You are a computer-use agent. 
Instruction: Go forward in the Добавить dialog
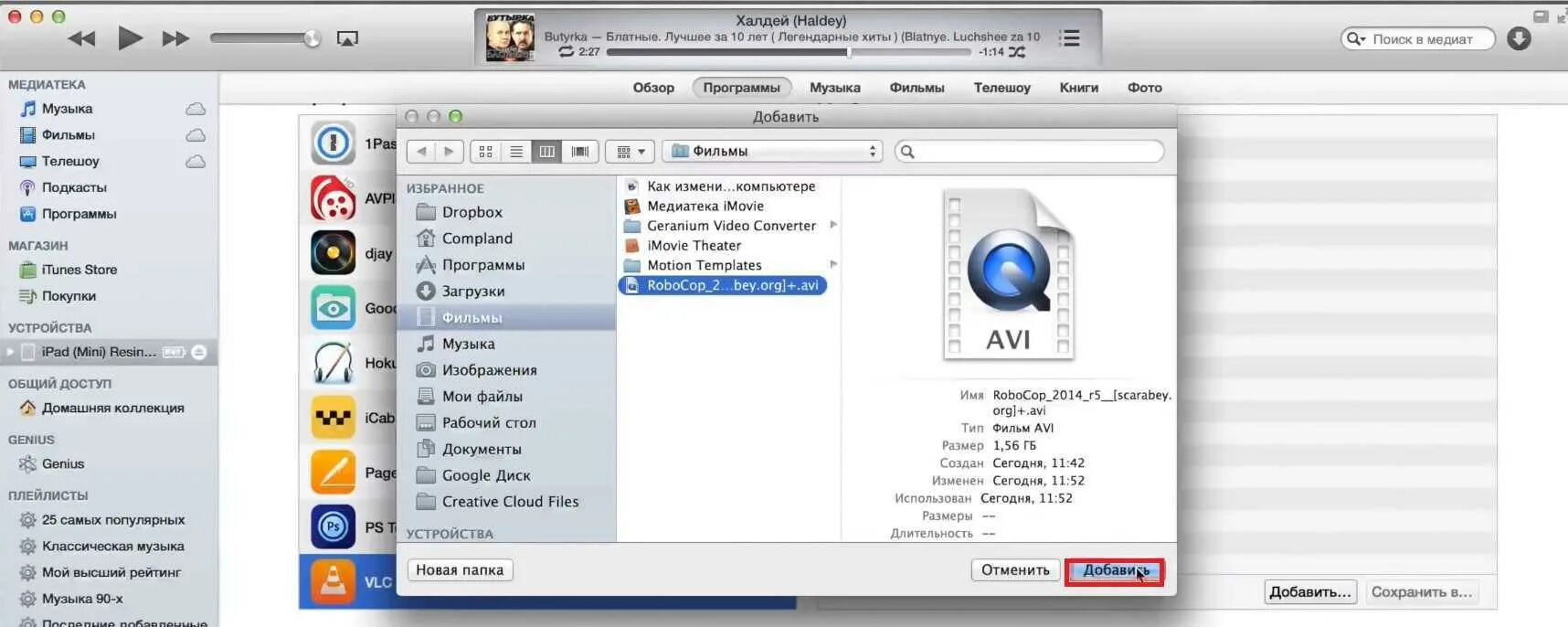tap(449, 152)
